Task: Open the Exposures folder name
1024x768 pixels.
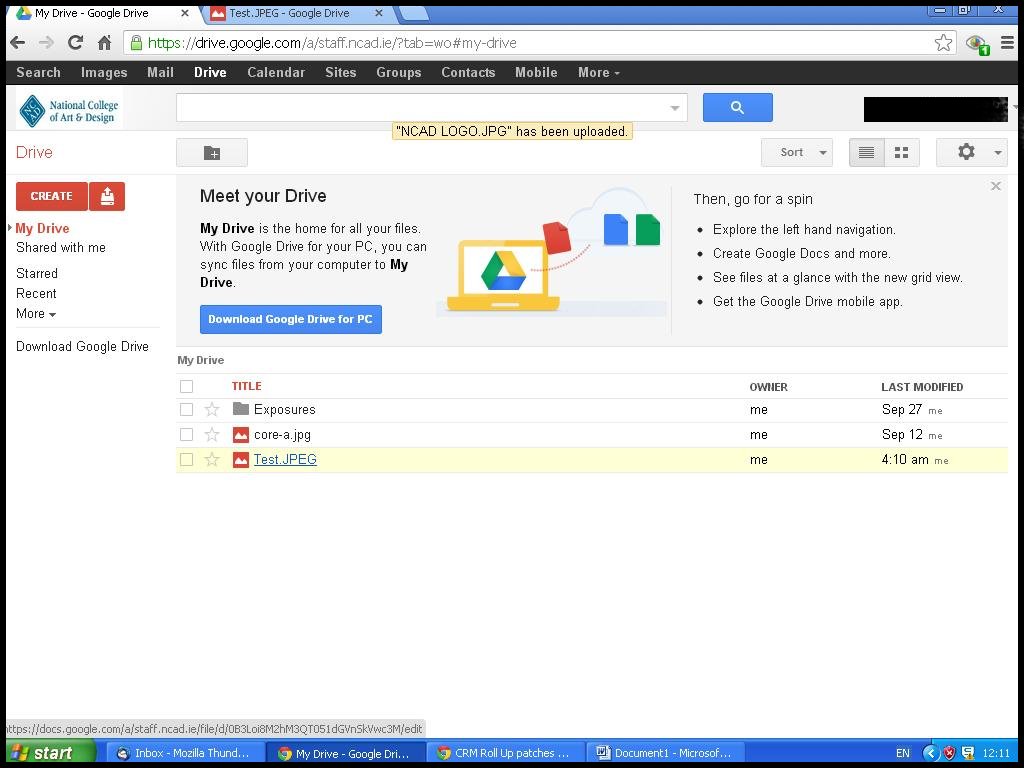Action: [285, 409]
